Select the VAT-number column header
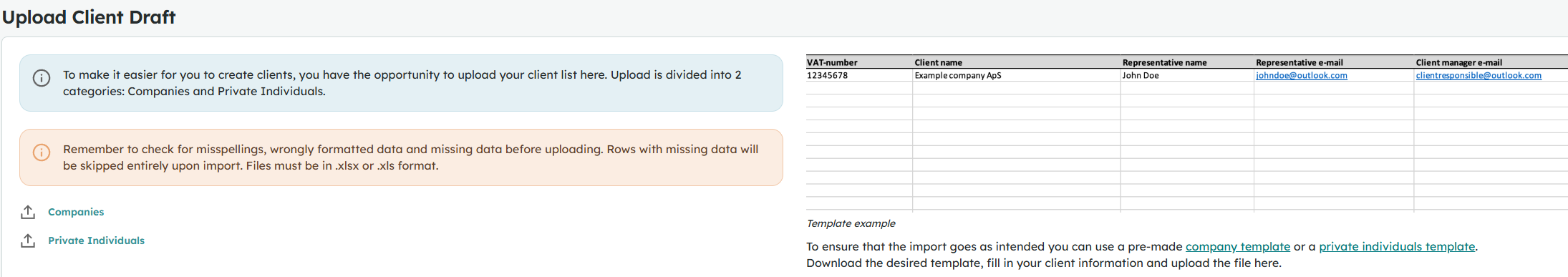1568x277 pixels. pos(832,62)
